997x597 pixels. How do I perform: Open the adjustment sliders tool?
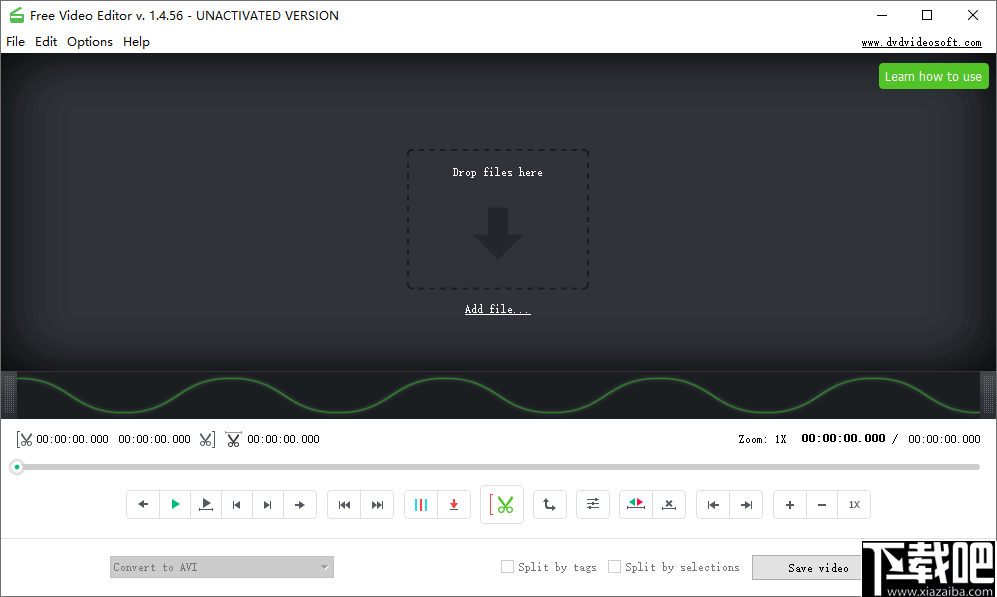tap(592, 504)
